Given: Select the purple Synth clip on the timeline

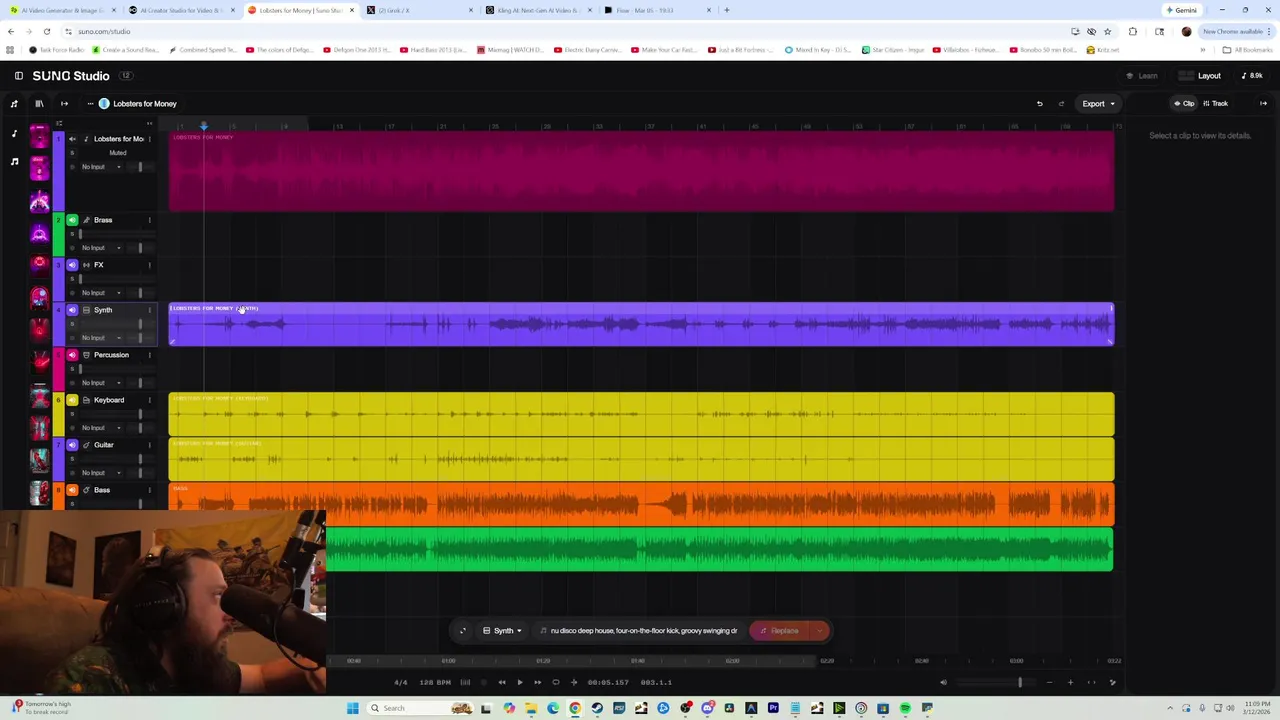Looking at the screenshot, I should [641, 325].
